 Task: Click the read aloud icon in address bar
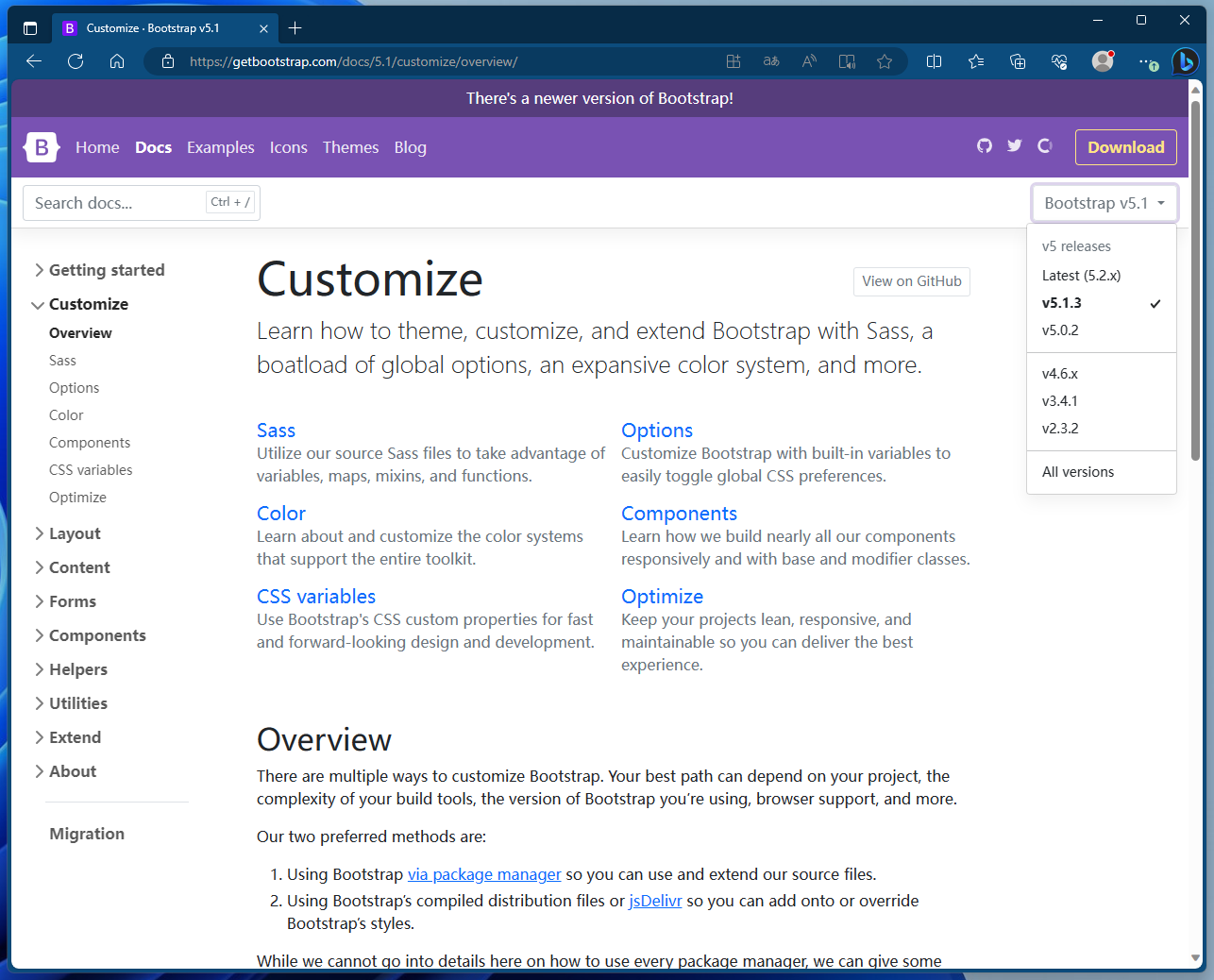click(808, 60)
